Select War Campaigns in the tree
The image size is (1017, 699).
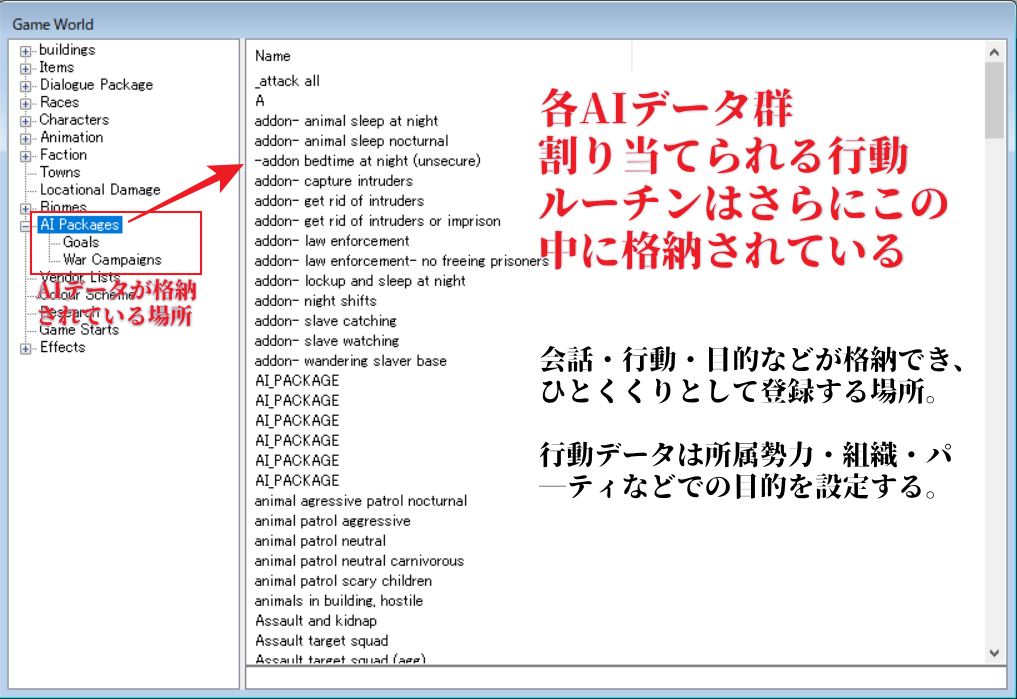[111, 260]
